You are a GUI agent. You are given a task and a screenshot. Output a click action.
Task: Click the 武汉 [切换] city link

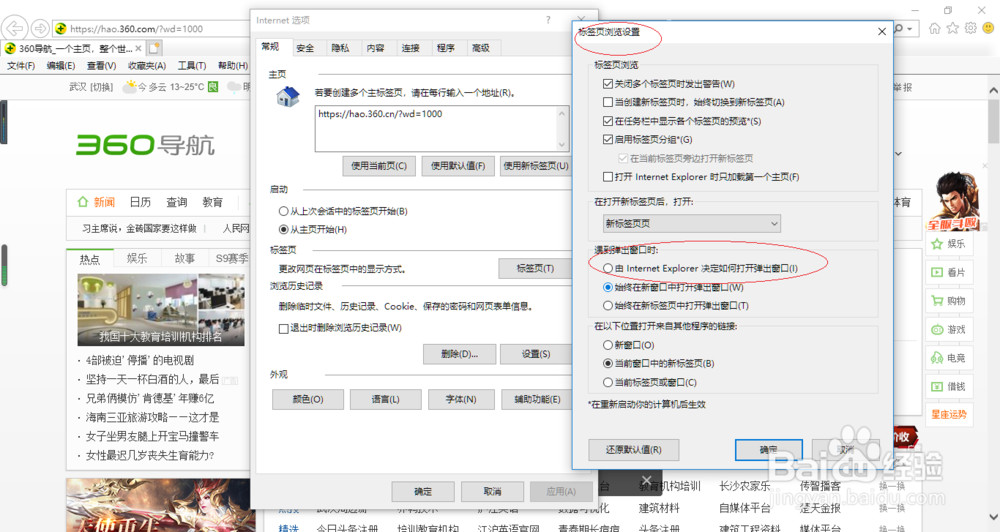91,87
